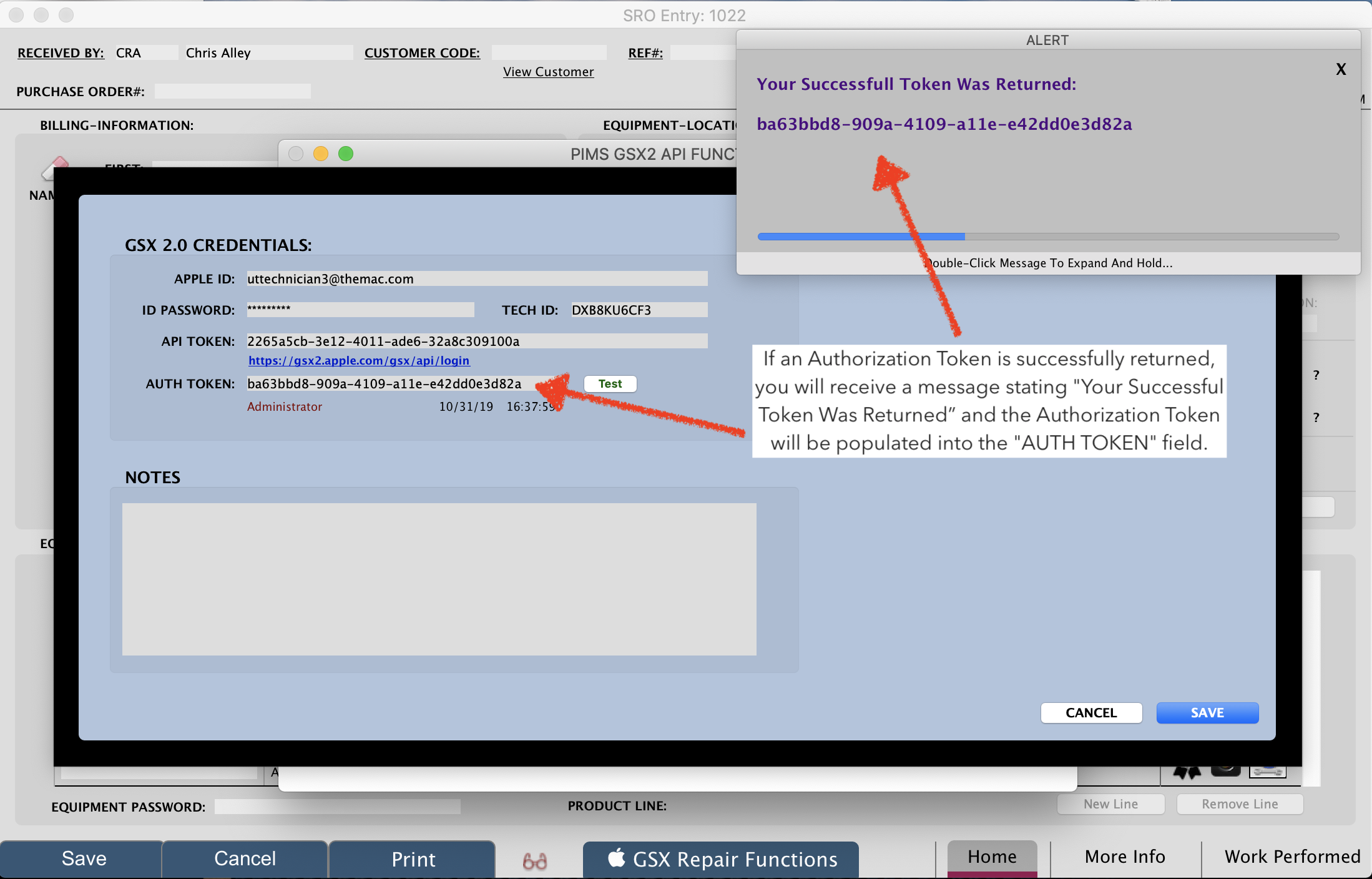The height and width of the screenshot is (879, 1372).
Task: Click the View Customer link
Action: pos(548,72)
